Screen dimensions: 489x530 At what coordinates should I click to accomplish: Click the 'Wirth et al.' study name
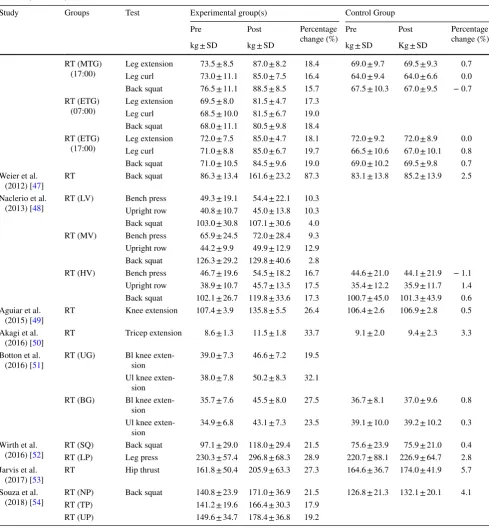(19, 445)
